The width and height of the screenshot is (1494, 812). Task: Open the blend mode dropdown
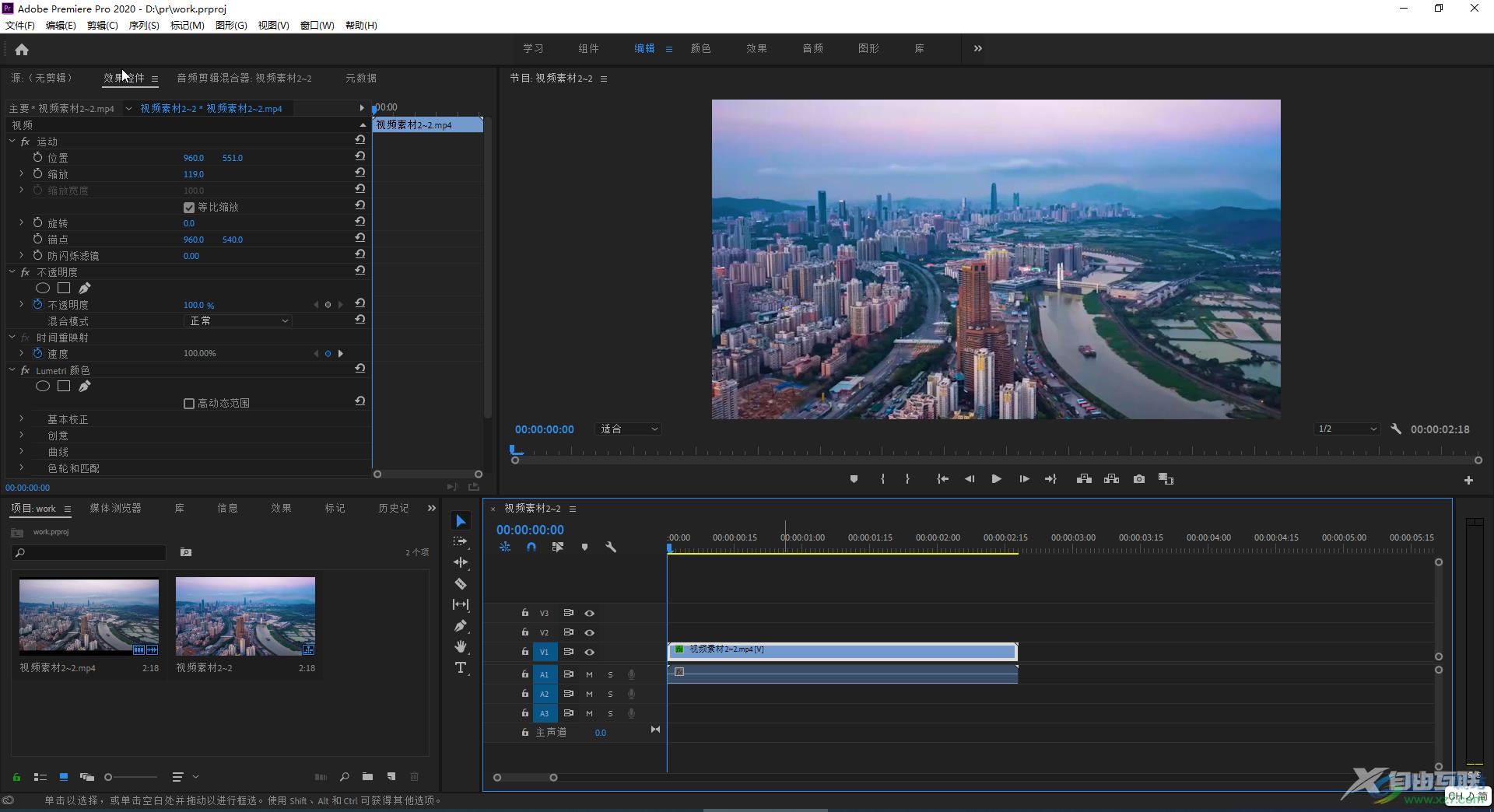[237, 320]
